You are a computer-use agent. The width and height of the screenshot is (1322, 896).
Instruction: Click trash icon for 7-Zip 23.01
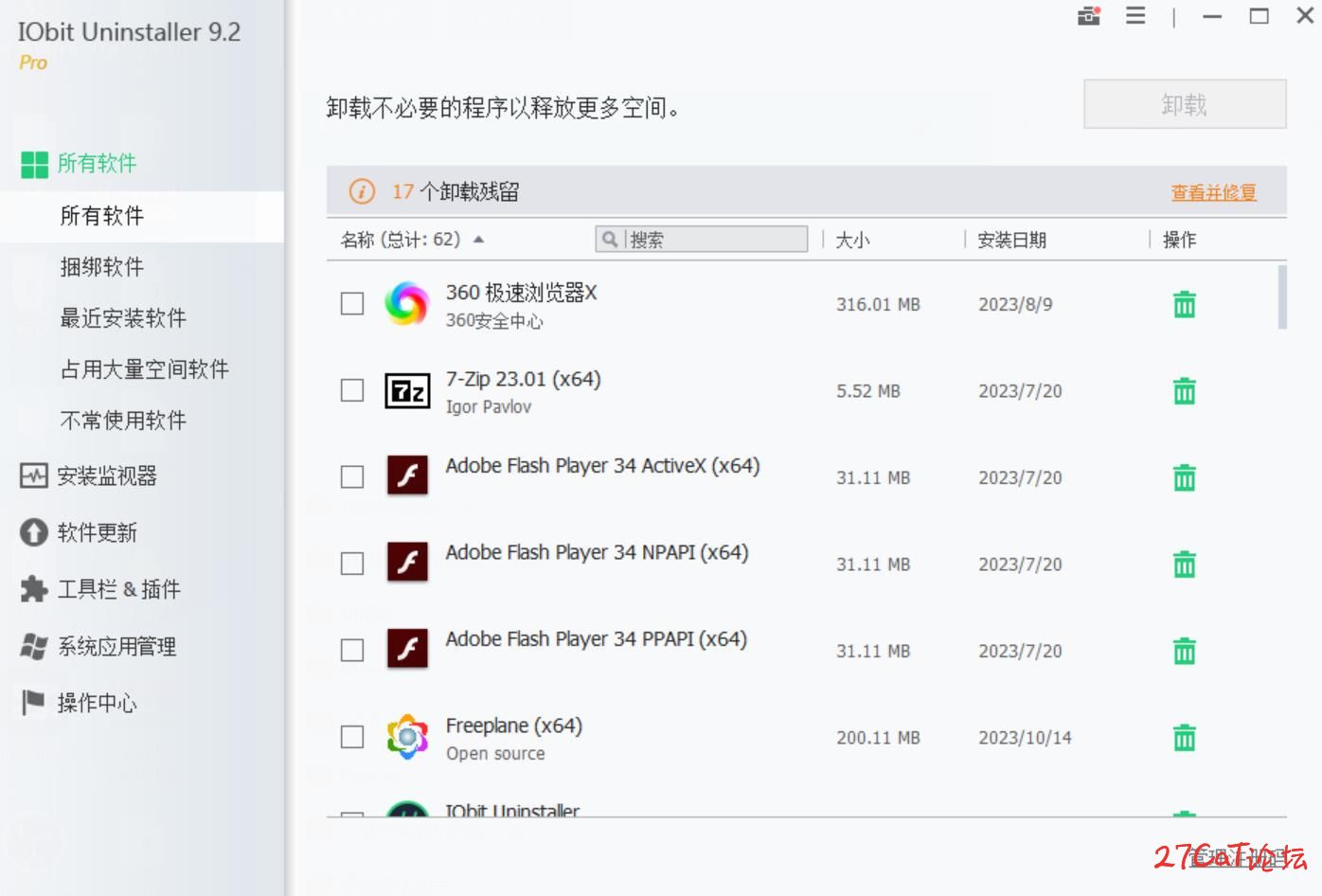click(1184, 391)
